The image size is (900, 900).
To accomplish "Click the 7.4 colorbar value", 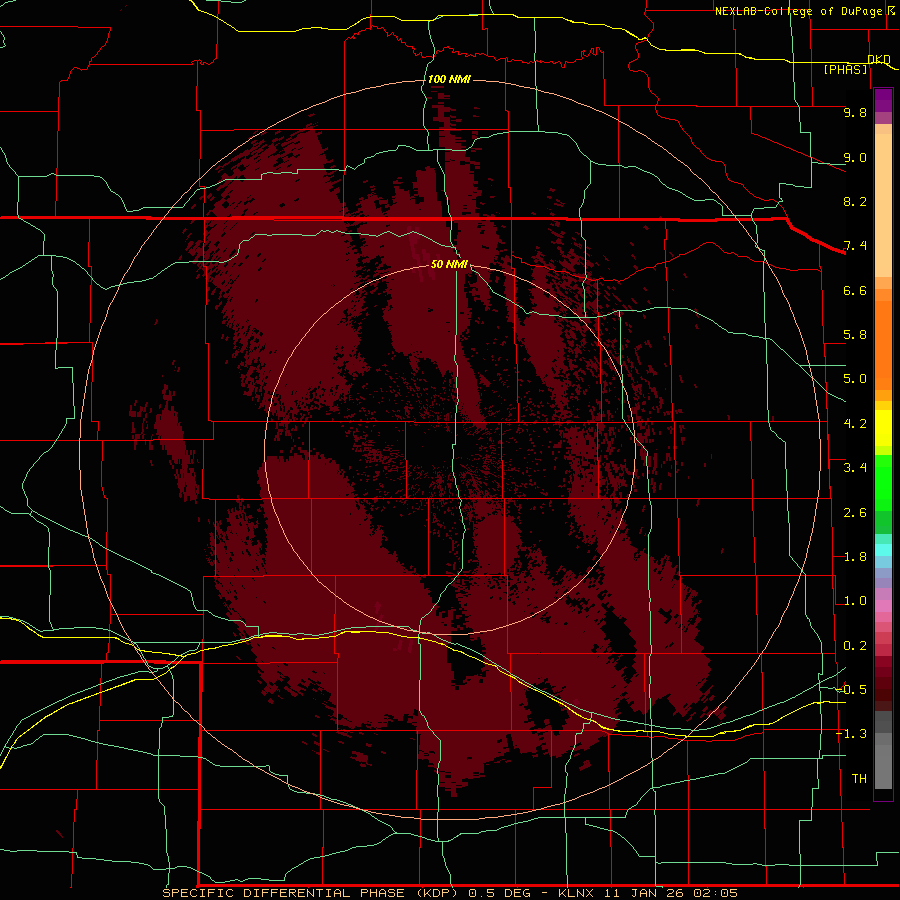I will pyautogui.click(x=855, y=246).
